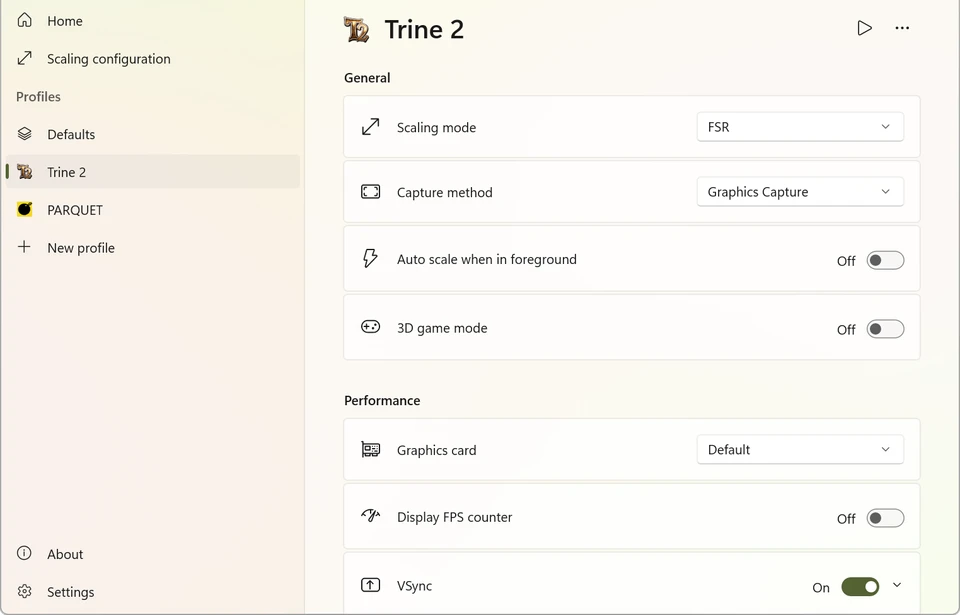Viewport: 960px width, 615px height.
Task: Open the Scaling mode FSR dropdown
Action: 800,127
